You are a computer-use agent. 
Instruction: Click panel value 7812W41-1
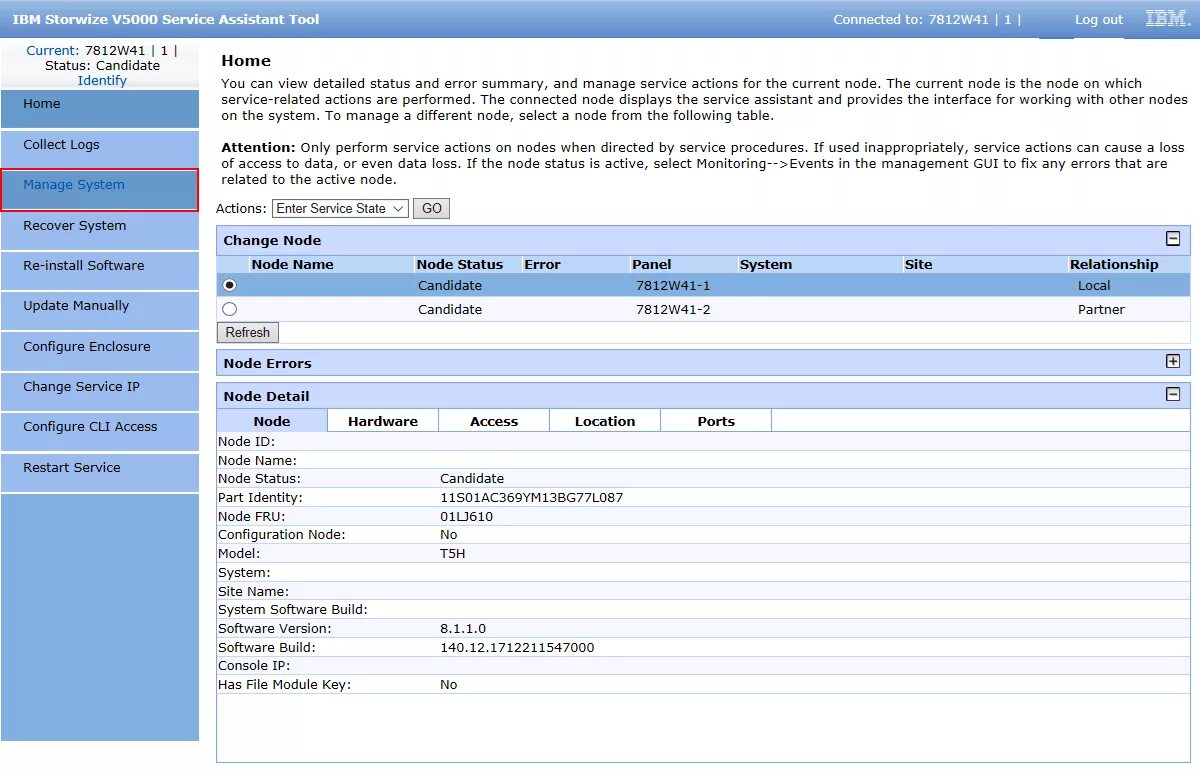point(673,285)
